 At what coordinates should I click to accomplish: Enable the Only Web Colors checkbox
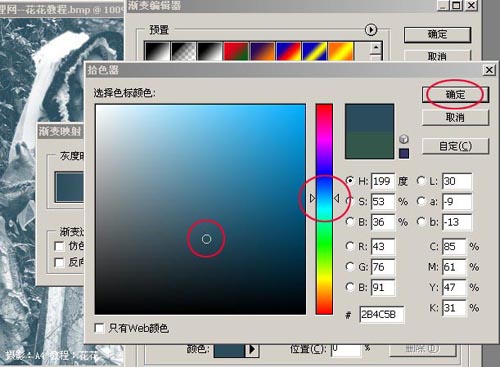pyautogui.click(x=99, y=328)
